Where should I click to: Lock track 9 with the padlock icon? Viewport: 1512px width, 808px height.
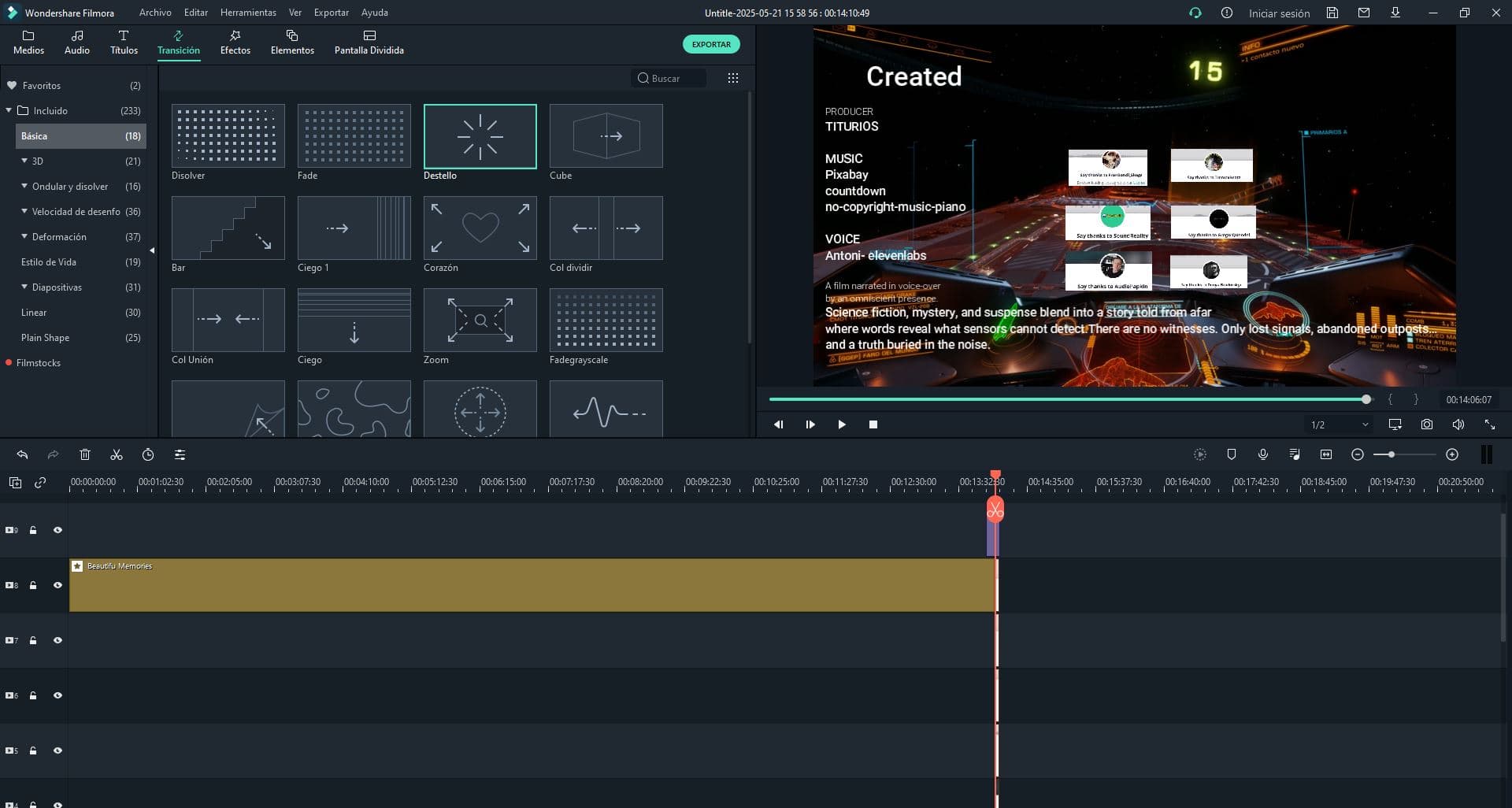pos(33,530)
